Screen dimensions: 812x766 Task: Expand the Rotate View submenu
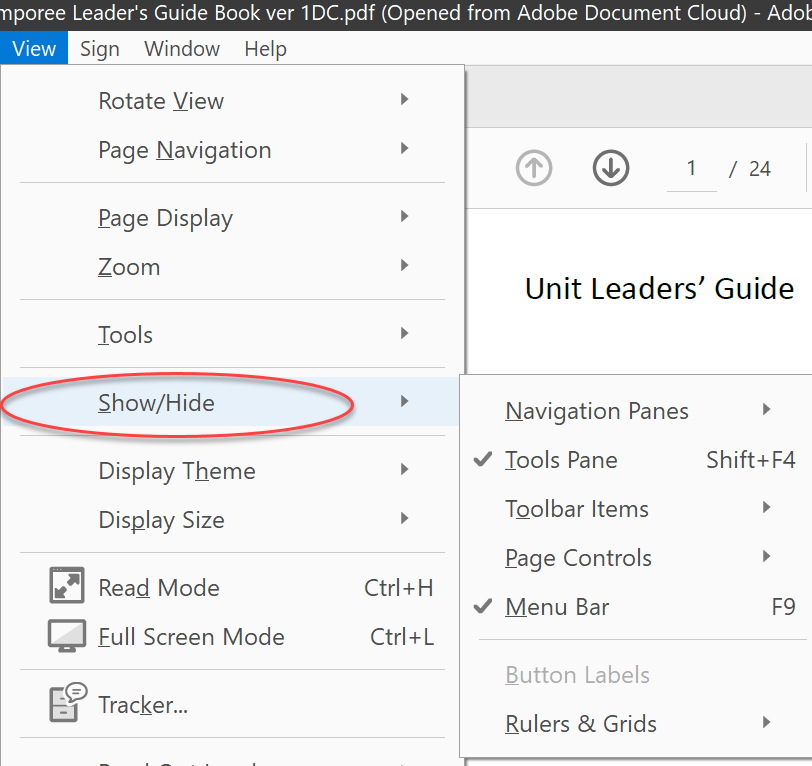click(x=161, y=100)
